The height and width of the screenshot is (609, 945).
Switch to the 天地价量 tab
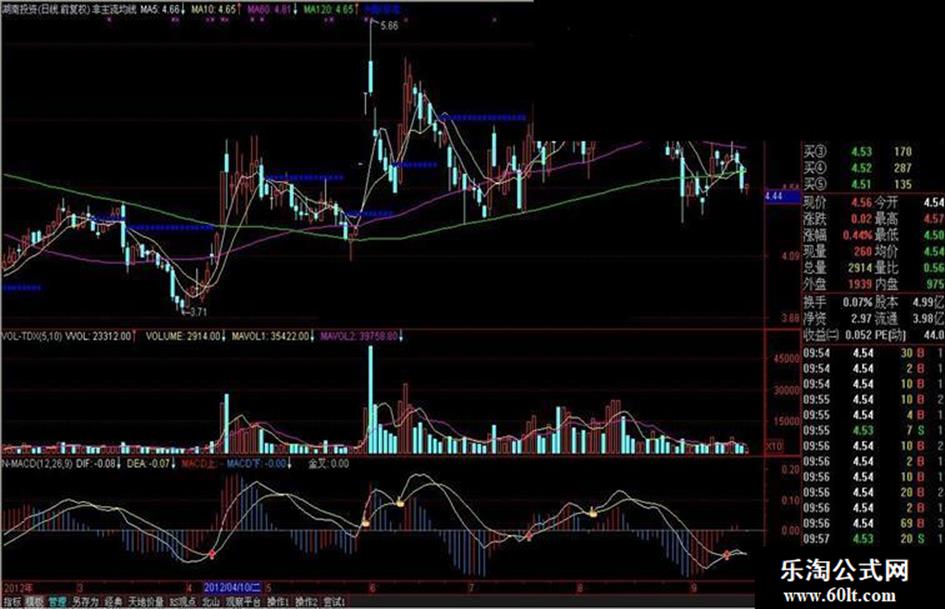point(145,602)
